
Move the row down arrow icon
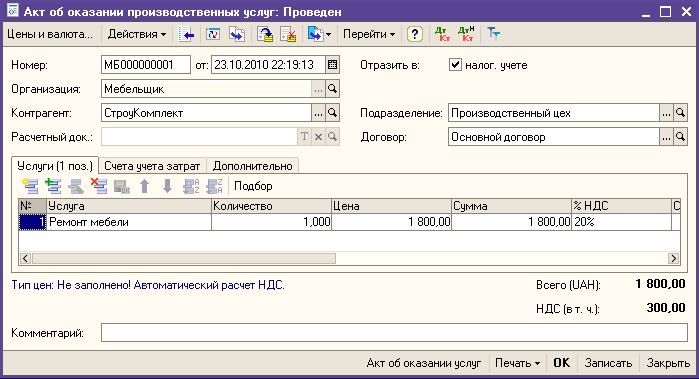coord(167,186)
